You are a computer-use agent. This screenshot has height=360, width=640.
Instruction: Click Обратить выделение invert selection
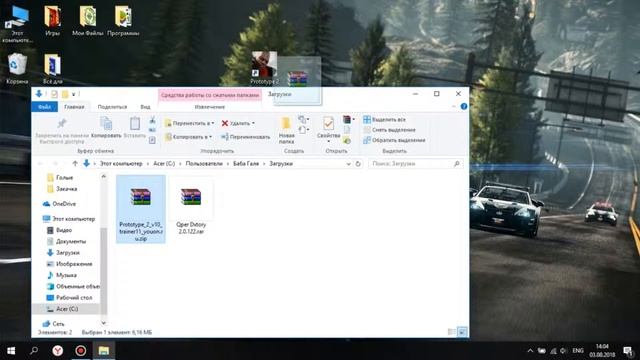pyautogui.click(x=394, y=140)
